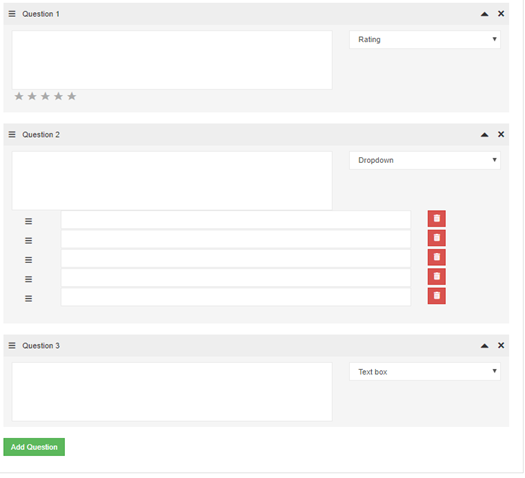Image resolution: width=525 pixels, height=478 pixels.
Task: Delete the first dropdown option with trash icon
Action: point(437,219)
